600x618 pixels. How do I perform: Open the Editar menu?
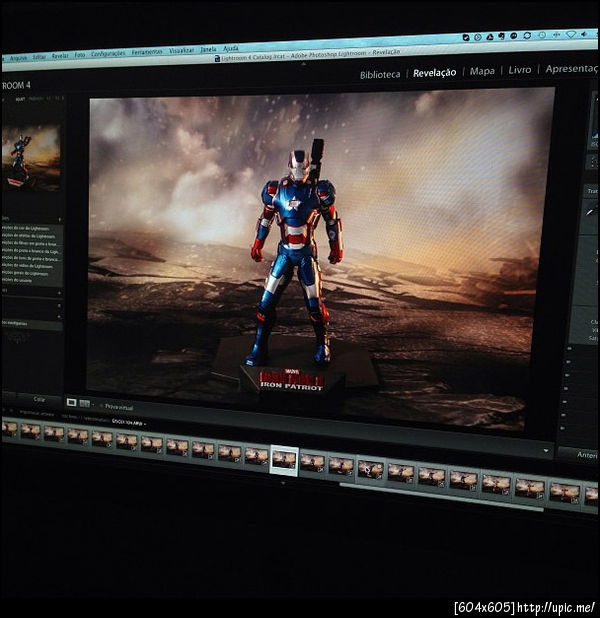point(39,57)
